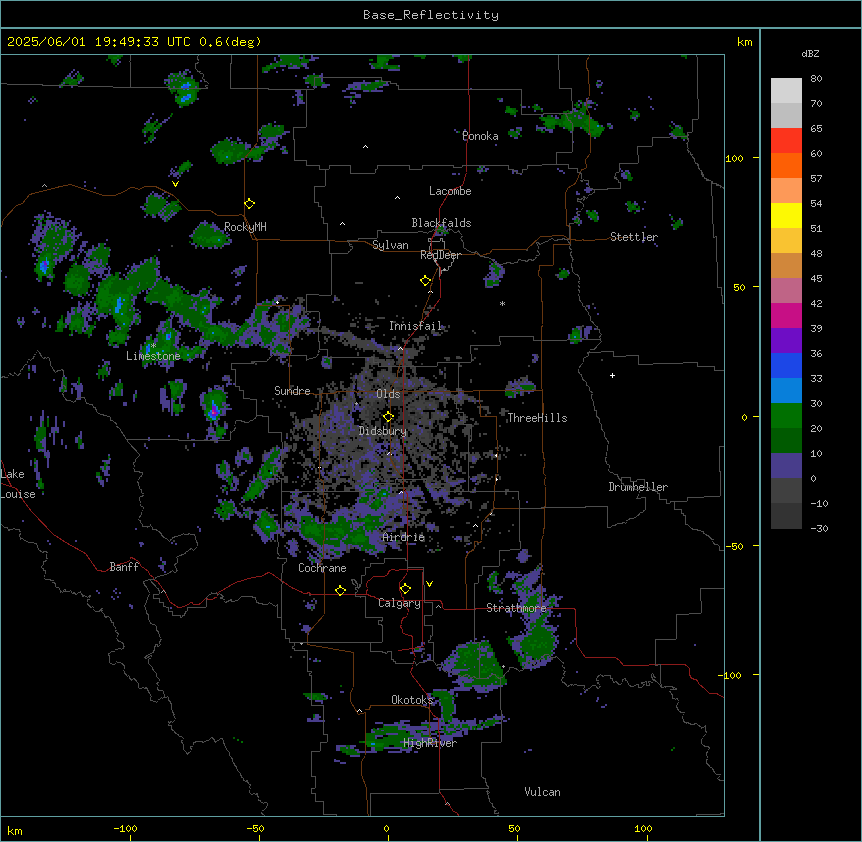Click the Limestone label
862x842 pixels.
pyautogui.click(x=153, y=356)
